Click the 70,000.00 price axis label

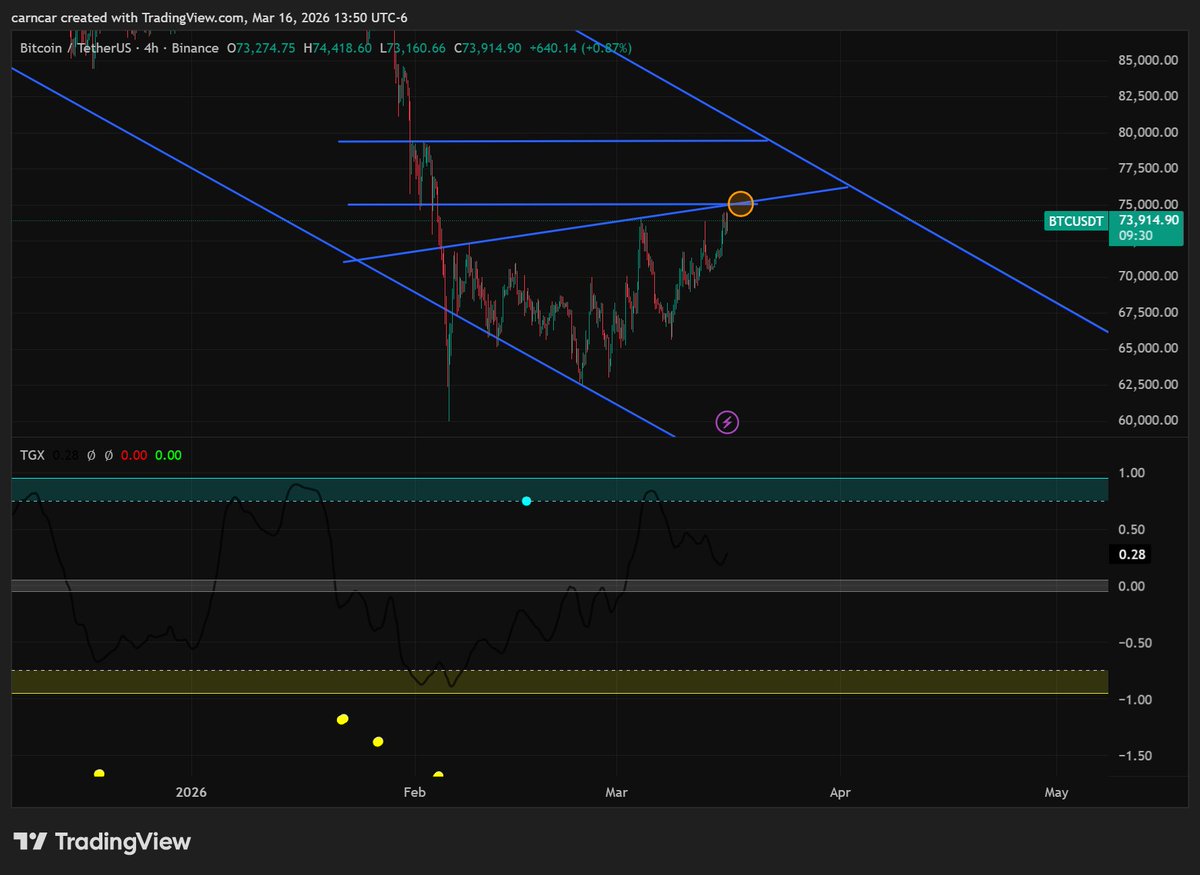(1149, 276)
